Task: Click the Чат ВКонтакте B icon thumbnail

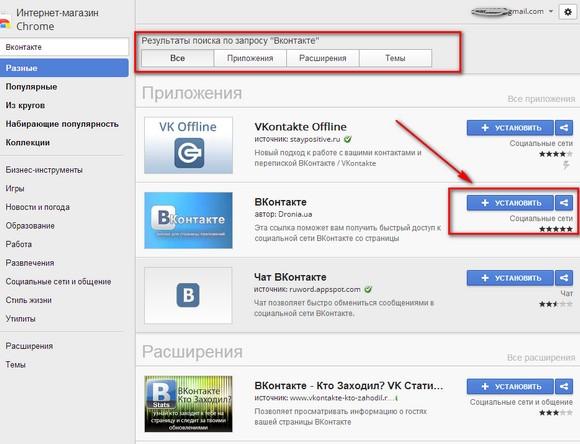Action: pos(189,295)
